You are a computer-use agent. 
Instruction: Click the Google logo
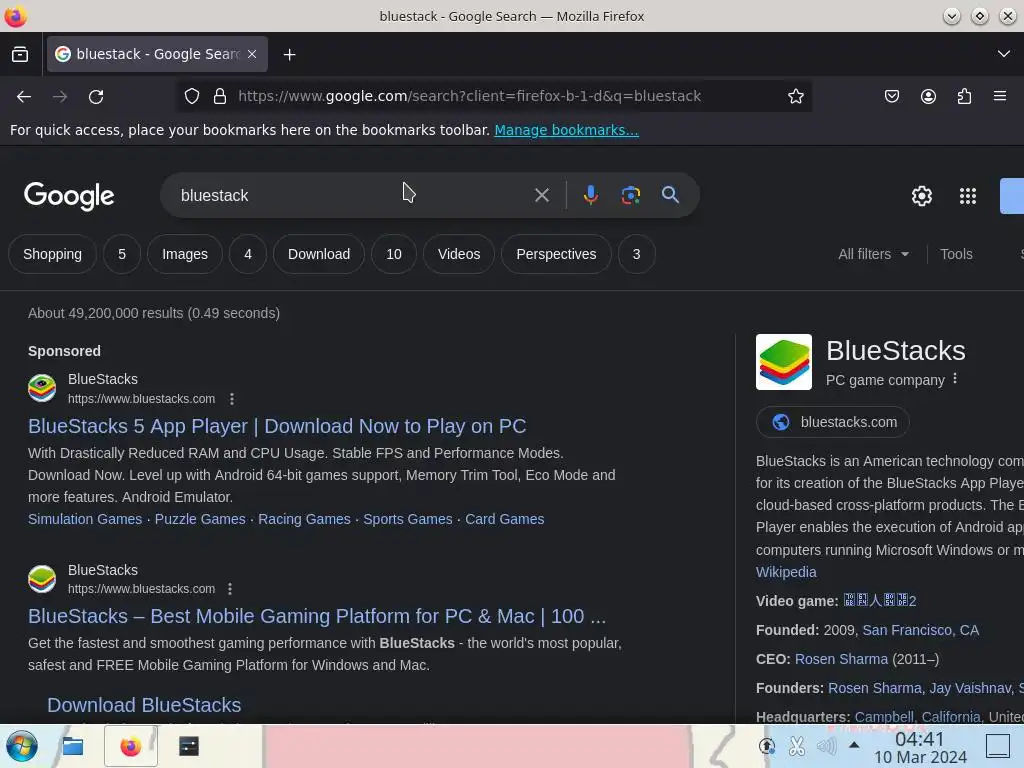point(69,196)
